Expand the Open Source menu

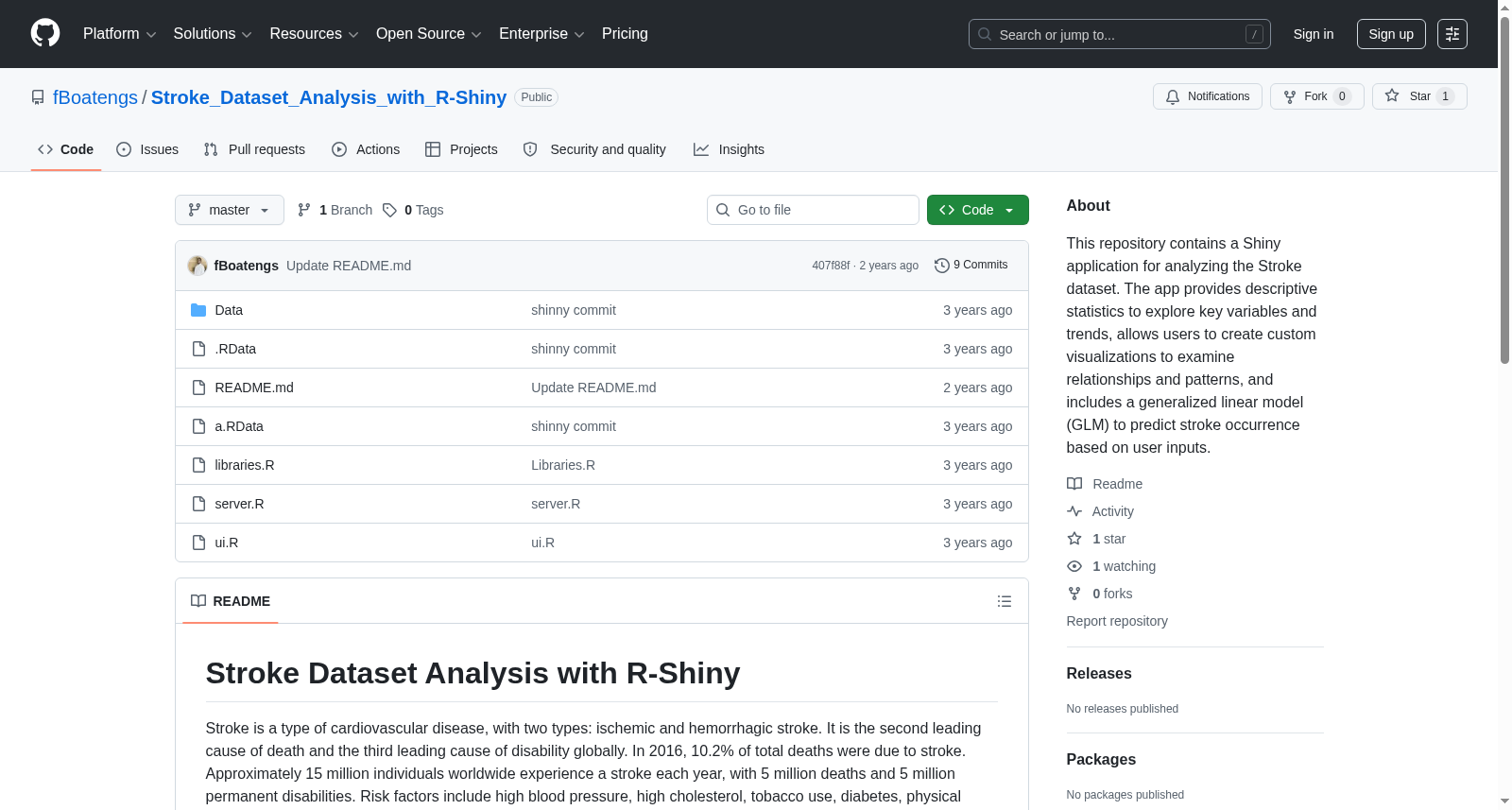coord(429,34)
